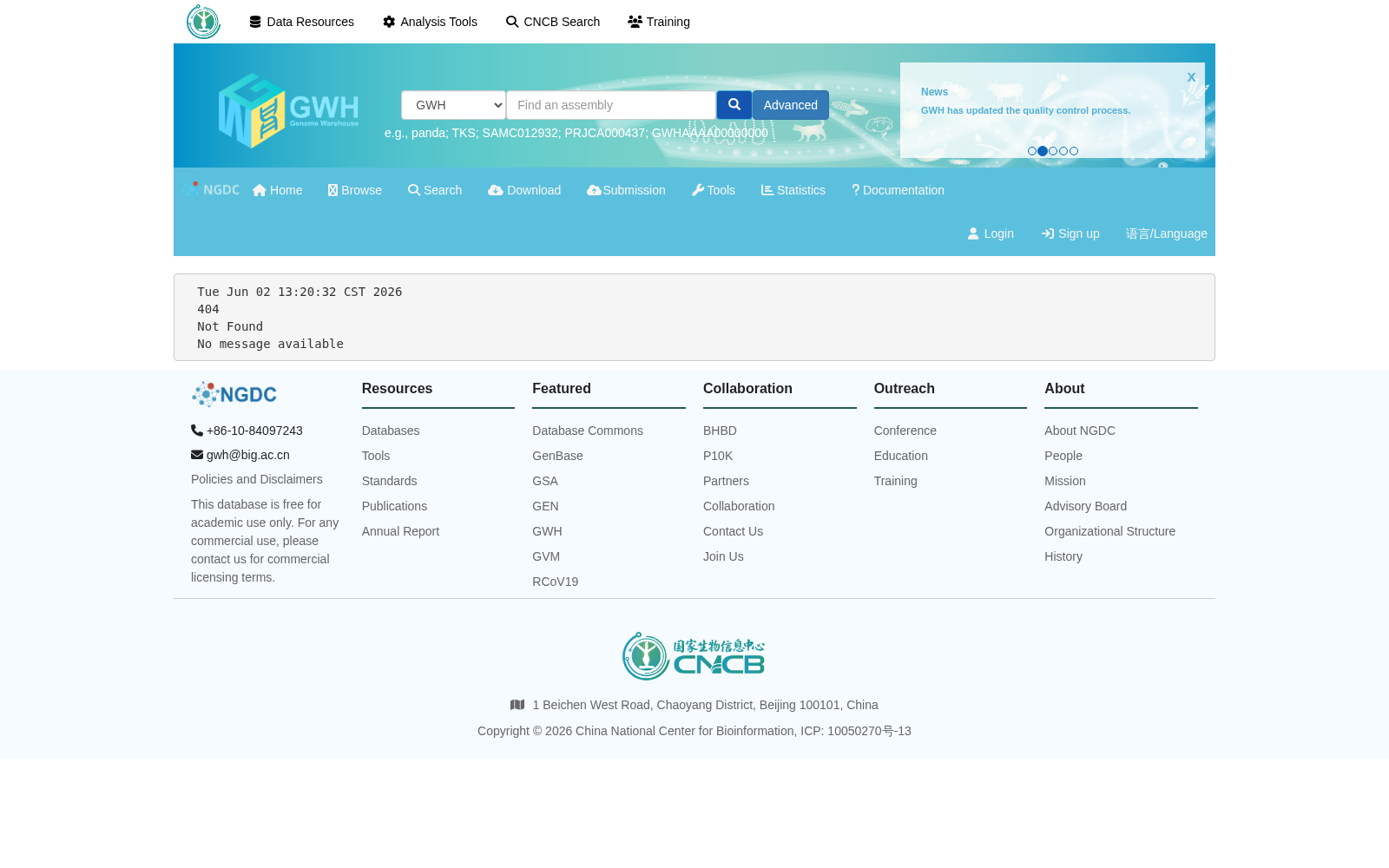Focus the Find an assembly search field

[611, 105]
